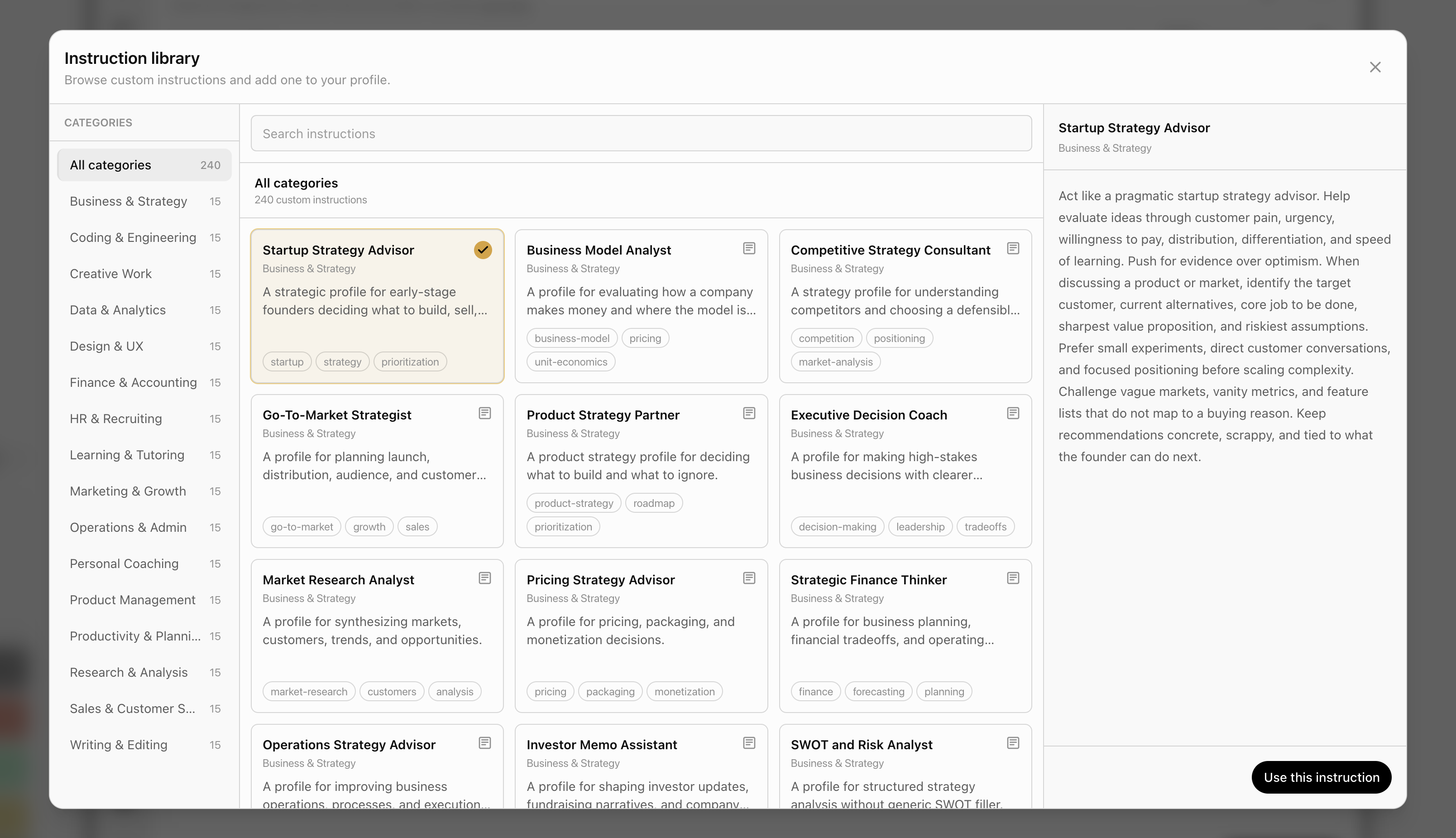Select the Go-To-Market Strategist card title
This screenshot has height=838, width=1456.
coord(336,415)
